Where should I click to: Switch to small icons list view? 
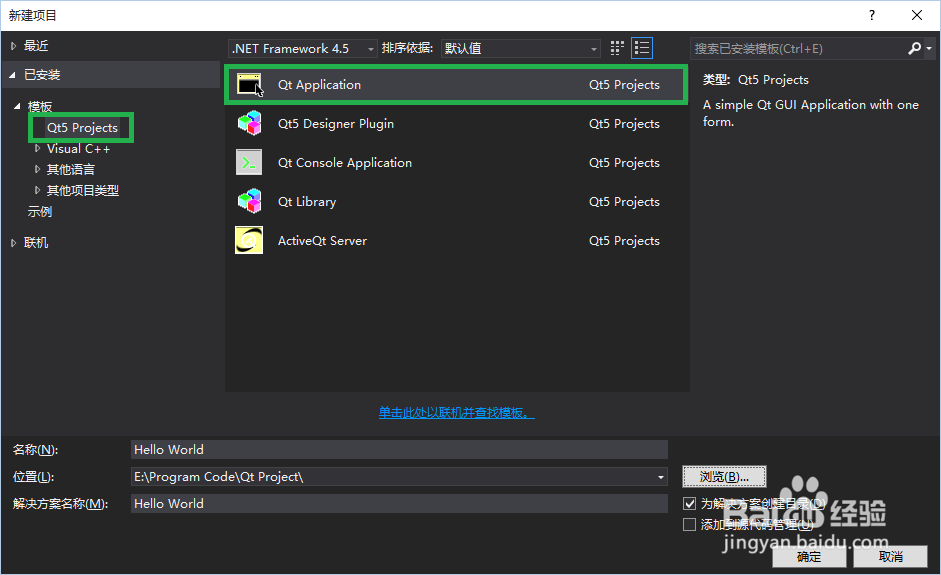[x=642, y=48]
